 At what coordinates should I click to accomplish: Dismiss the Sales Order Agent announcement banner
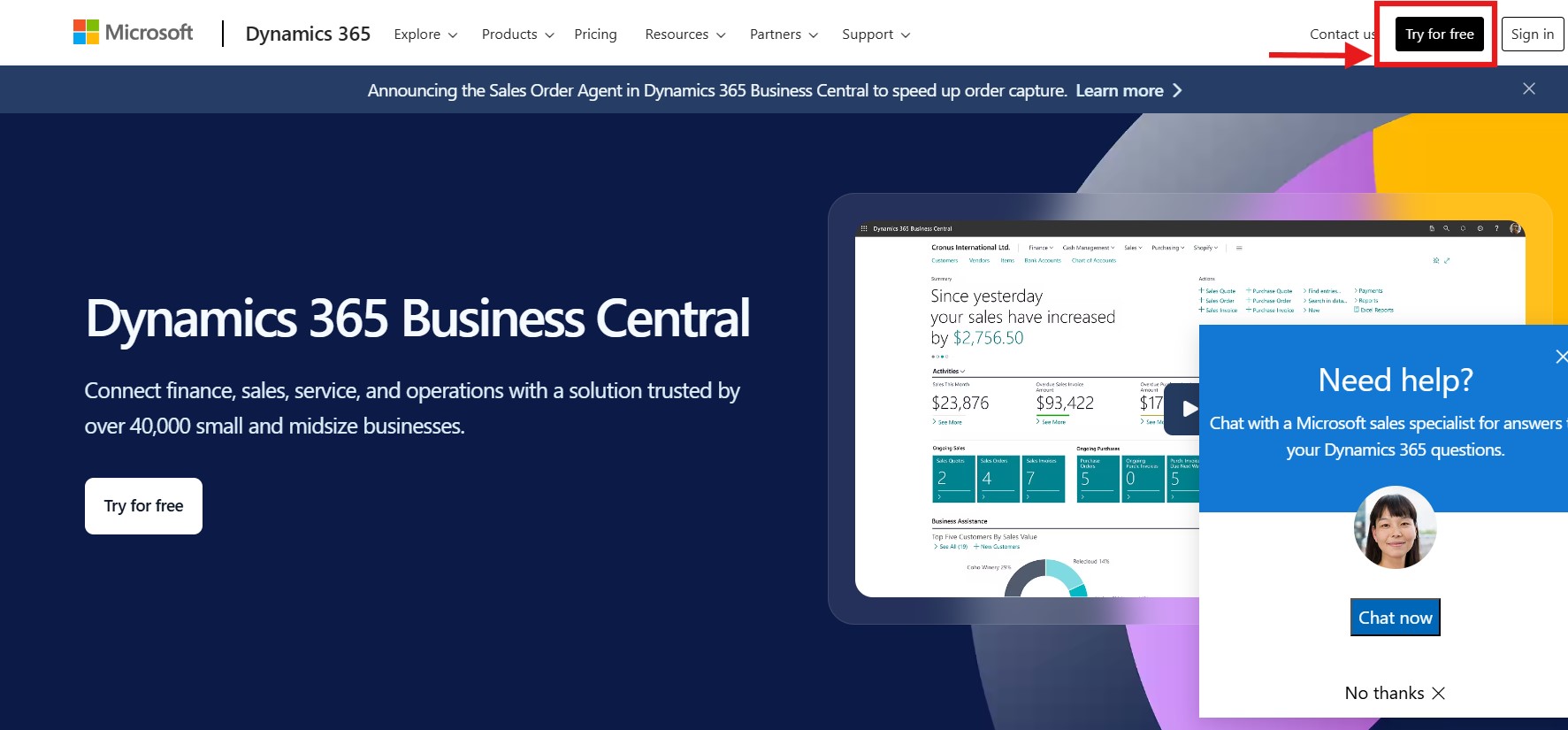1528,88
